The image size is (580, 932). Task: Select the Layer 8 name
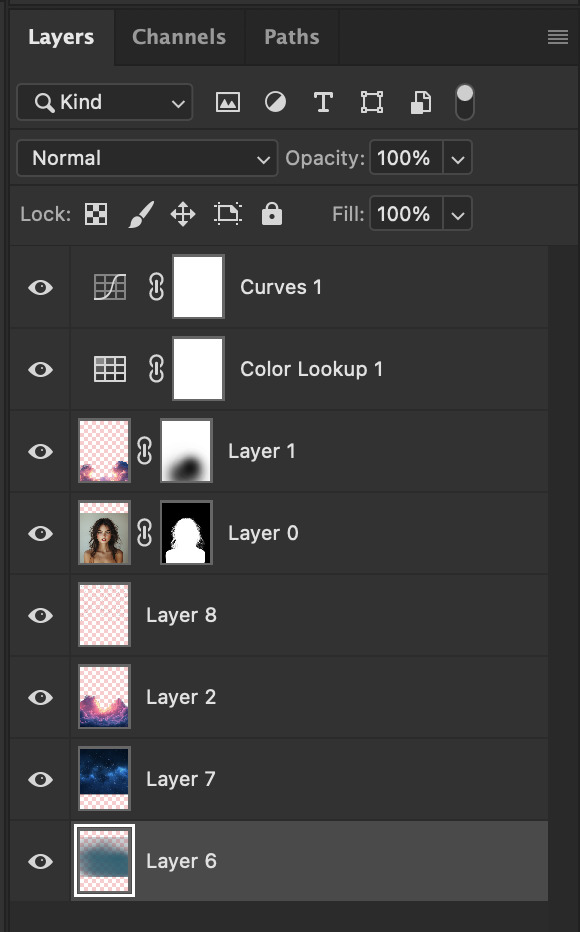click(x=181, y=616)
